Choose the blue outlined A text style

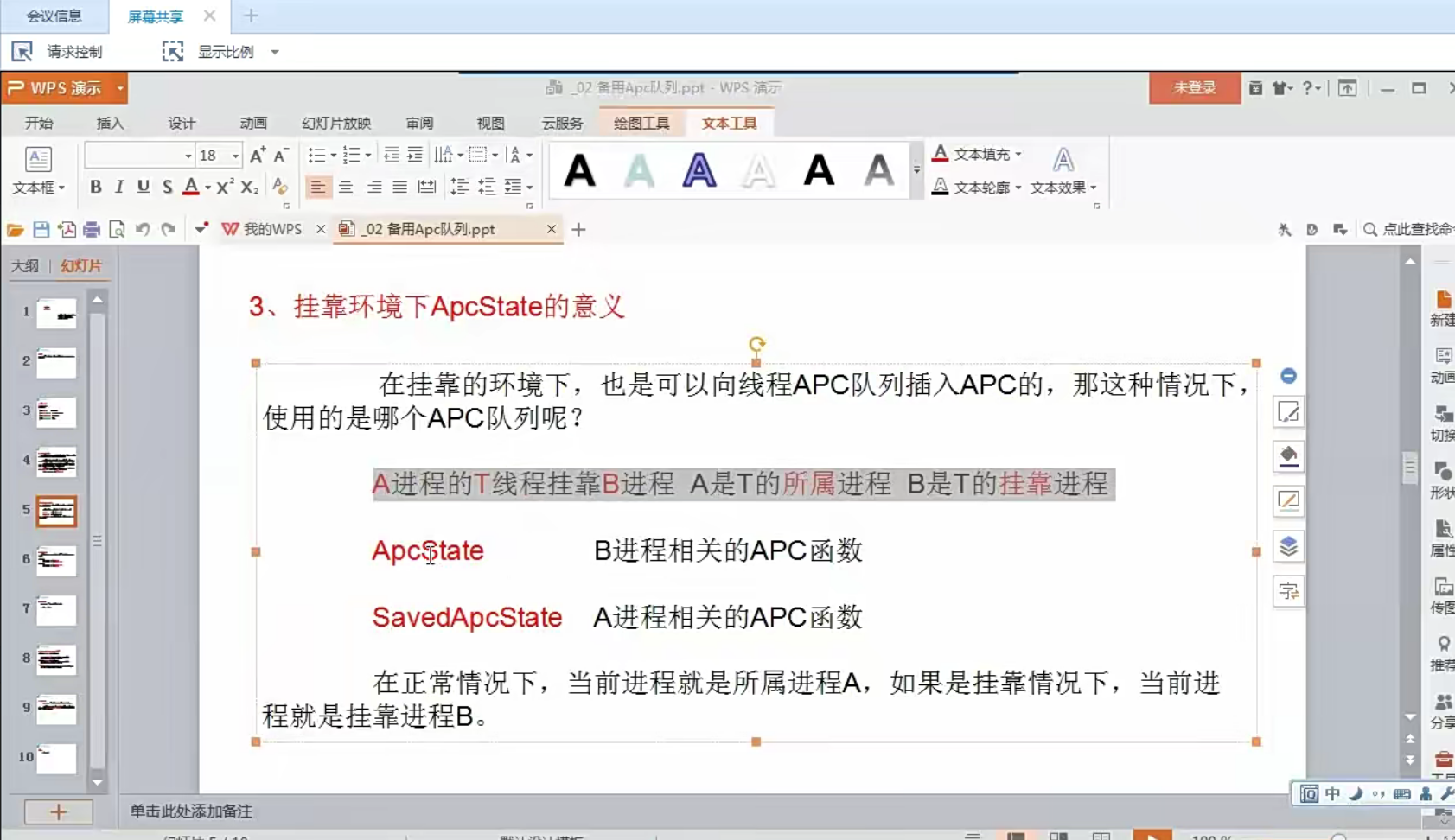[699, 170]
